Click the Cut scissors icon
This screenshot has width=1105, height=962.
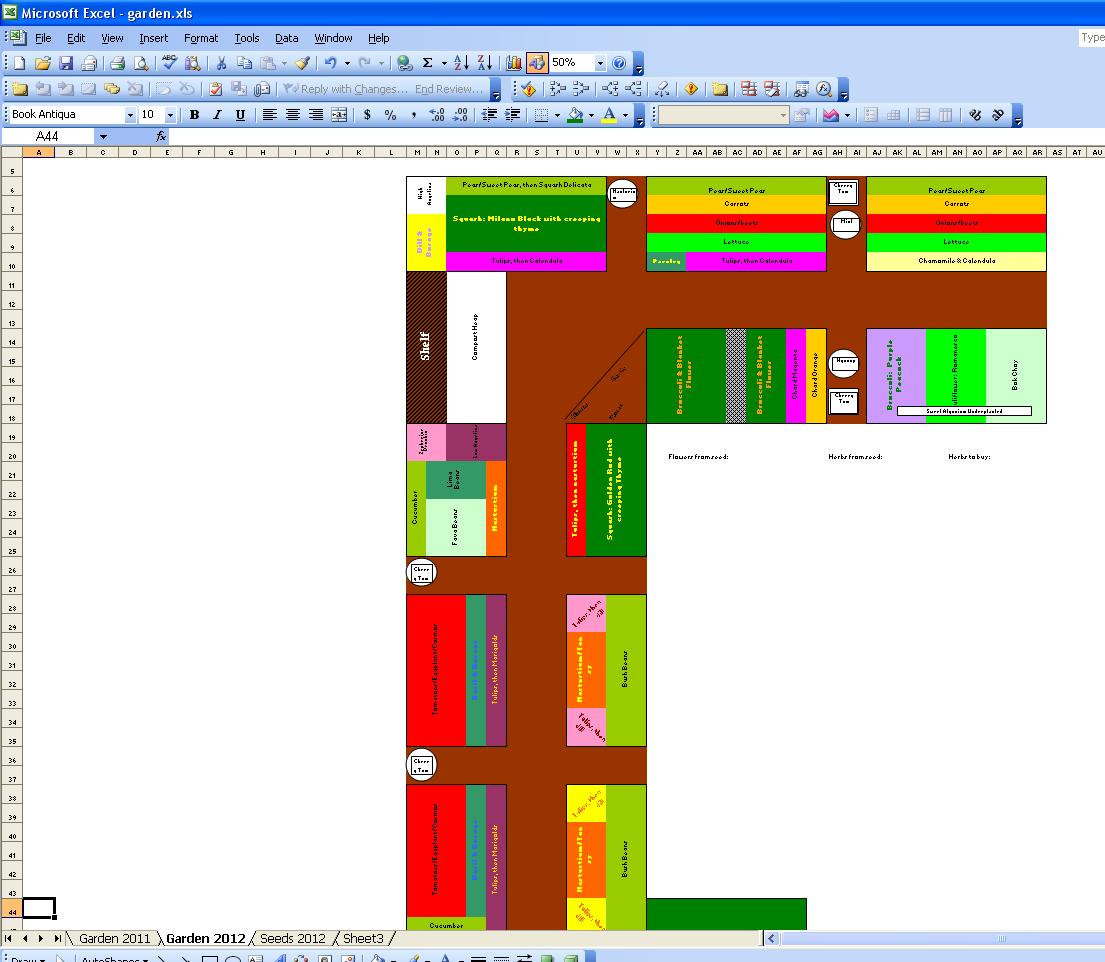click(x=222, y=63)
